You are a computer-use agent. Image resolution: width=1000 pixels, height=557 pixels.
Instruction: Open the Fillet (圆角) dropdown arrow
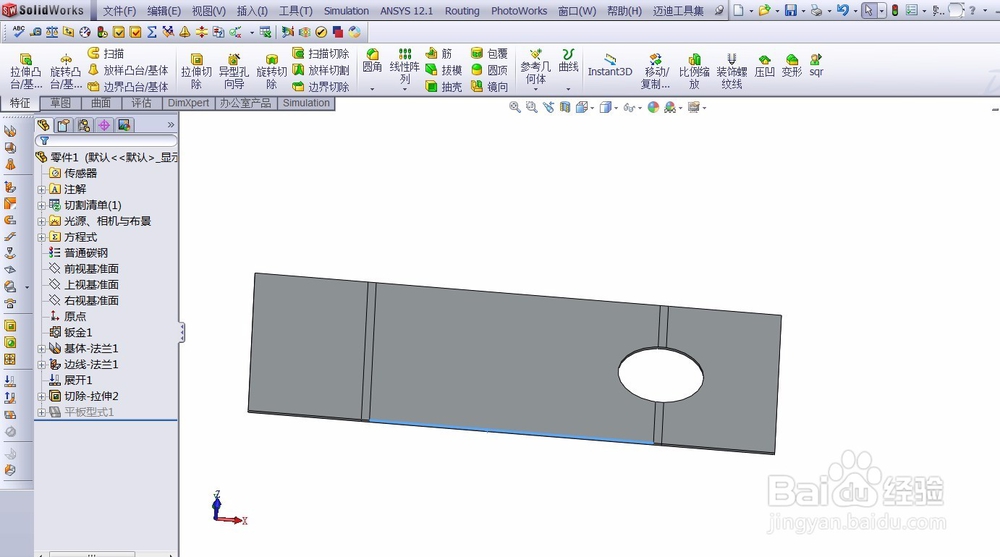pos(372,89)
